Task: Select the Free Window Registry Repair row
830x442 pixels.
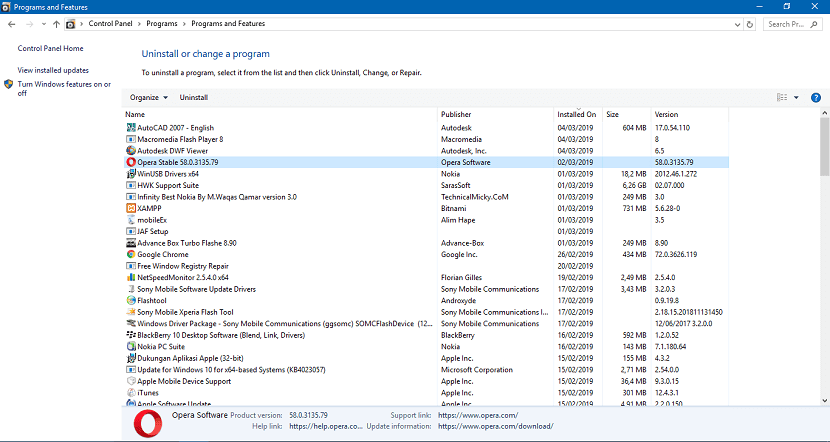Action: point(426,266)
